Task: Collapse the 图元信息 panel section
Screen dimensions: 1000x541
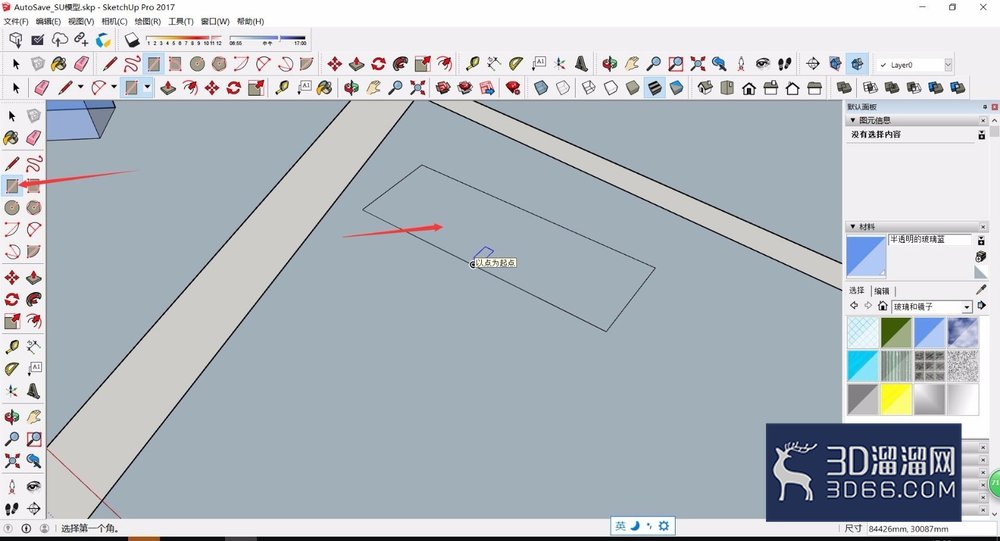Action: (853, 120)
